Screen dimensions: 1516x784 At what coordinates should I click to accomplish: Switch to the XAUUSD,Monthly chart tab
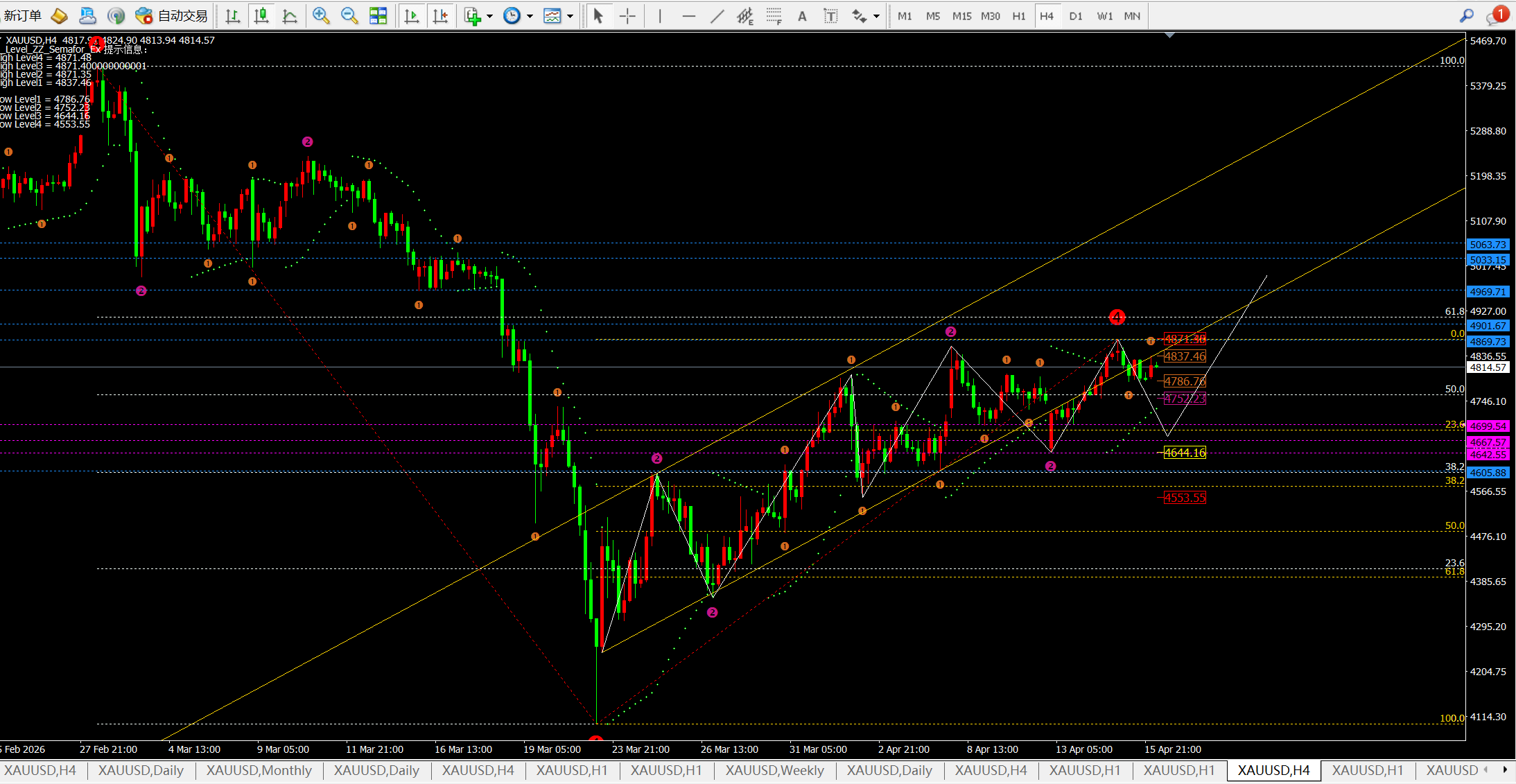[x=259, y=770]
